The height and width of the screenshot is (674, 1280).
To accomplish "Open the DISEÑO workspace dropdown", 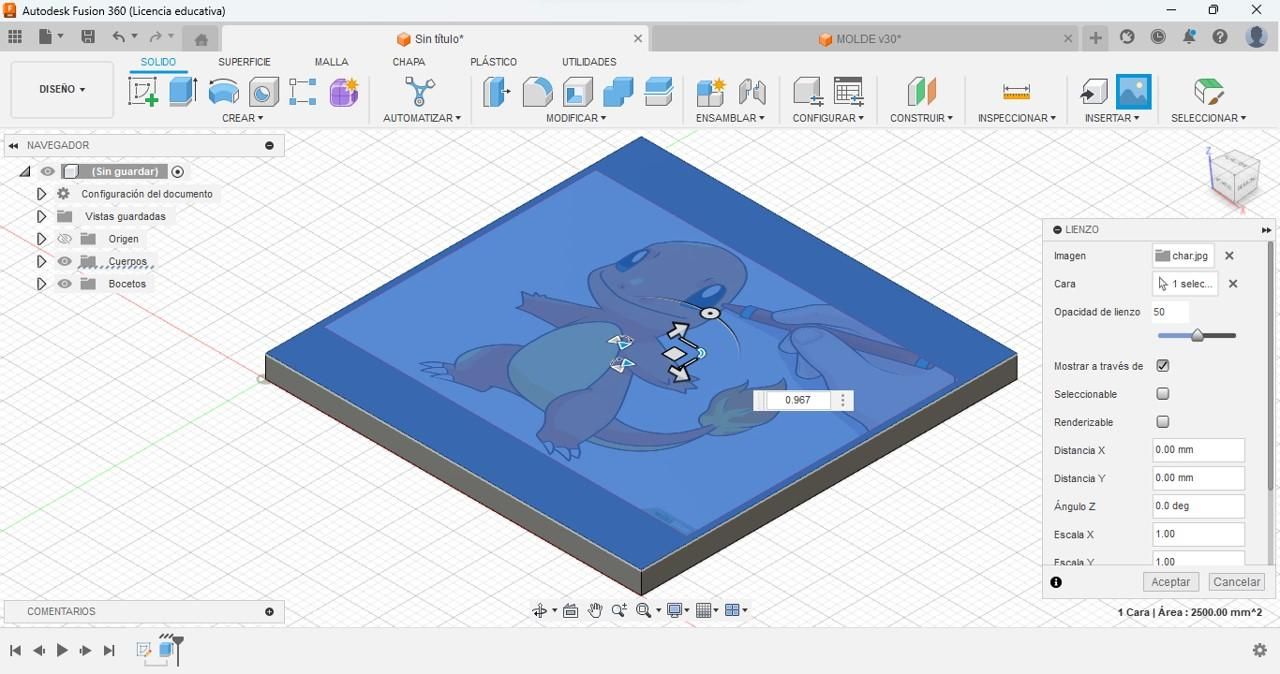I will click(62, 89).
